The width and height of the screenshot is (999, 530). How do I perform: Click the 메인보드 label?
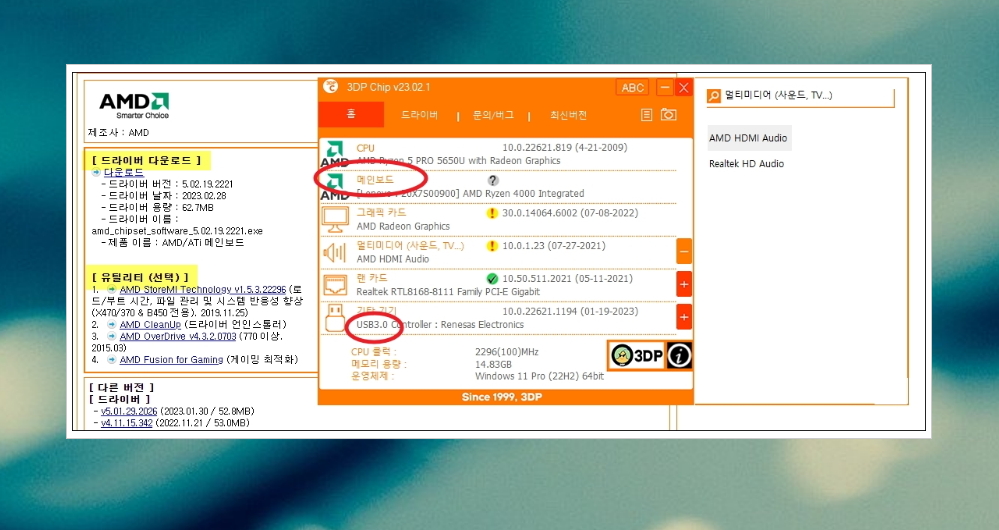click(x=375, y=180)
